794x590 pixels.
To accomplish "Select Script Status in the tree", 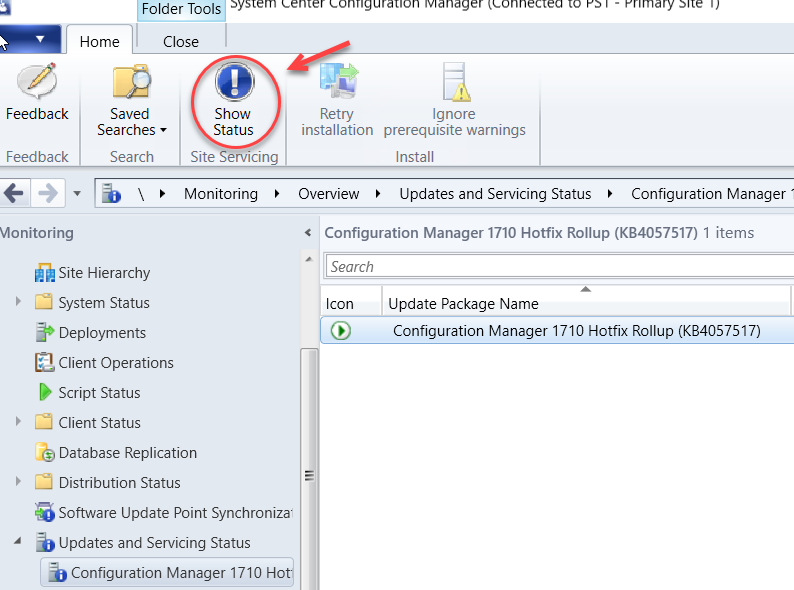I will (x=99, y=392).
